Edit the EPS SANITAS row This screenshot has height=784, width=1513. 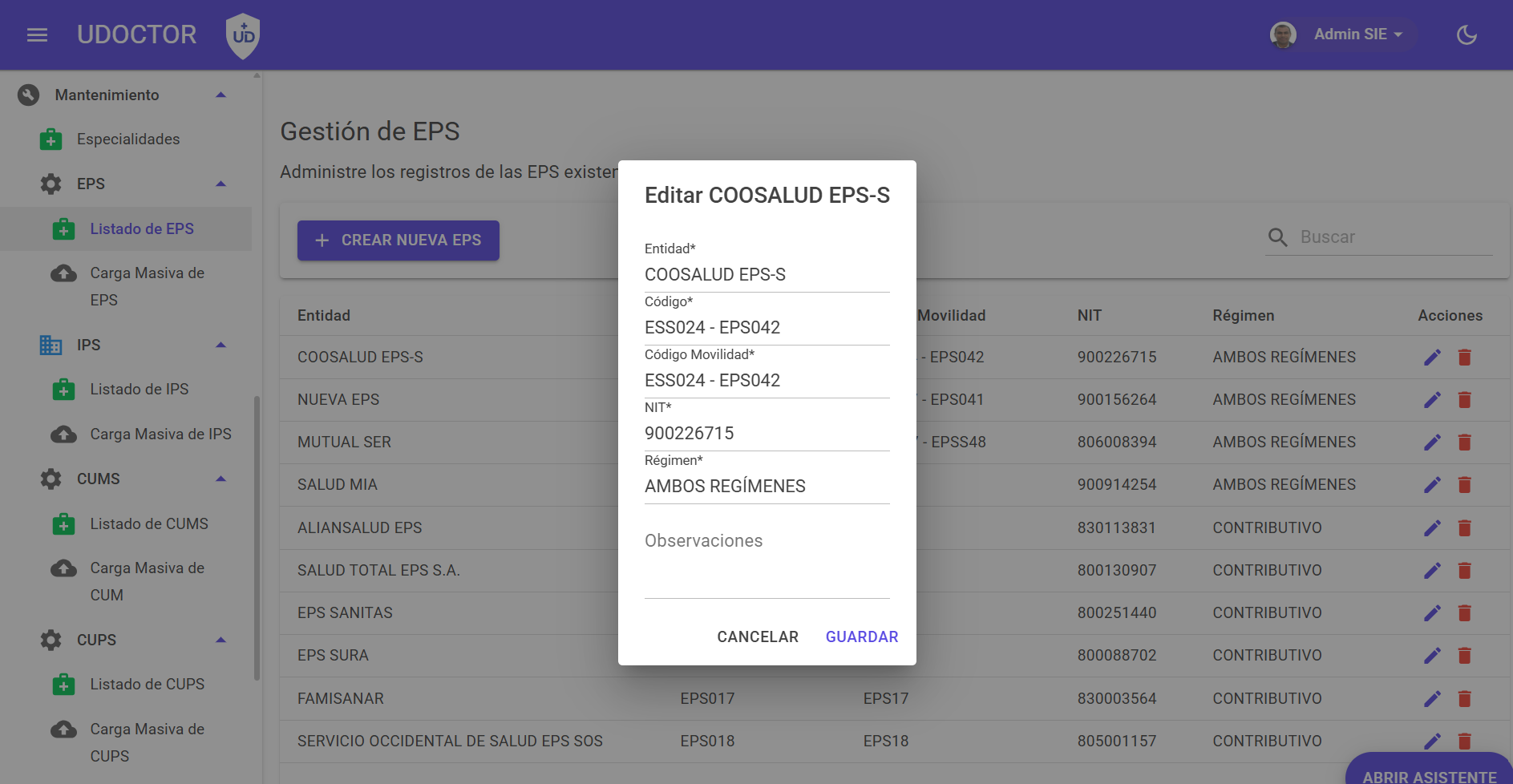1433,613
